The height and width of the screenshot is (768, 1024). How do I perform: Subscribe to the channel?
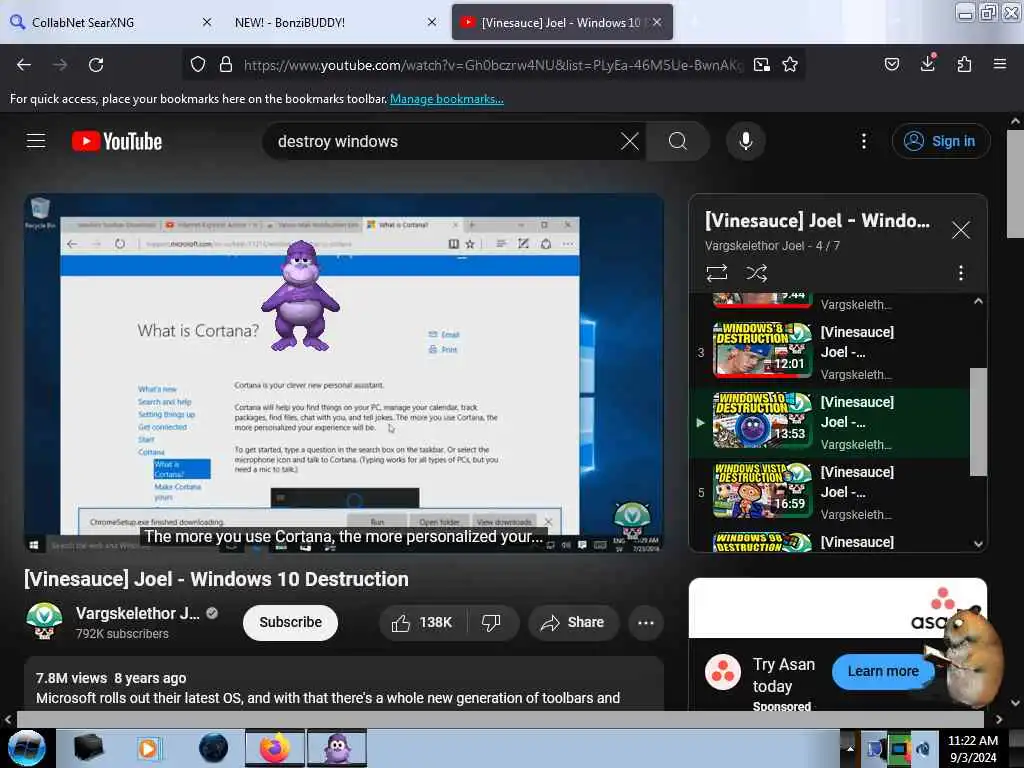291,622
